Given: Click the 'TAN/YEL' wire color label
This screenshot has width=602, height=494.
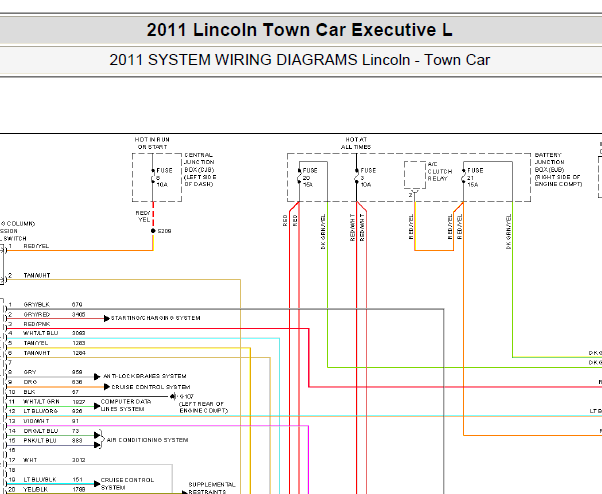Looking at the screenshot, I should click(36, 343).
